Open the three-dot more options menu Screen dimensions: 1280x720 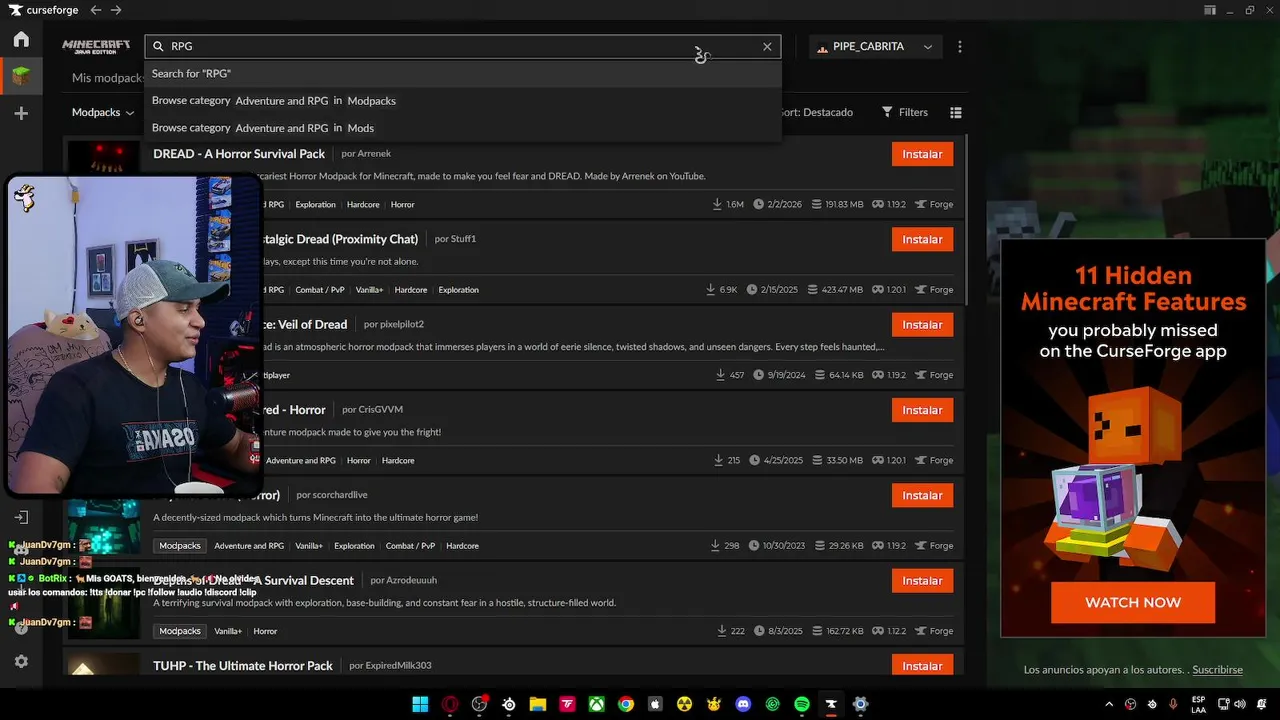960,47
